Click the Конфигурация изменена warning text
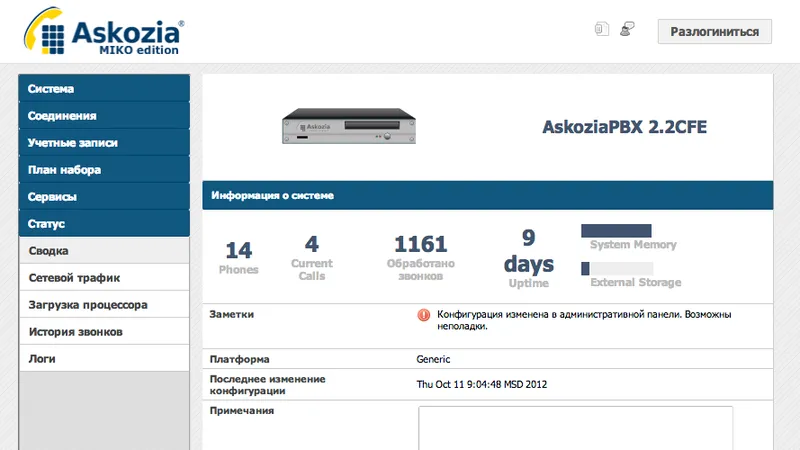Image resolution: width=800 pixels, height=450 pixels. [584, 320]
